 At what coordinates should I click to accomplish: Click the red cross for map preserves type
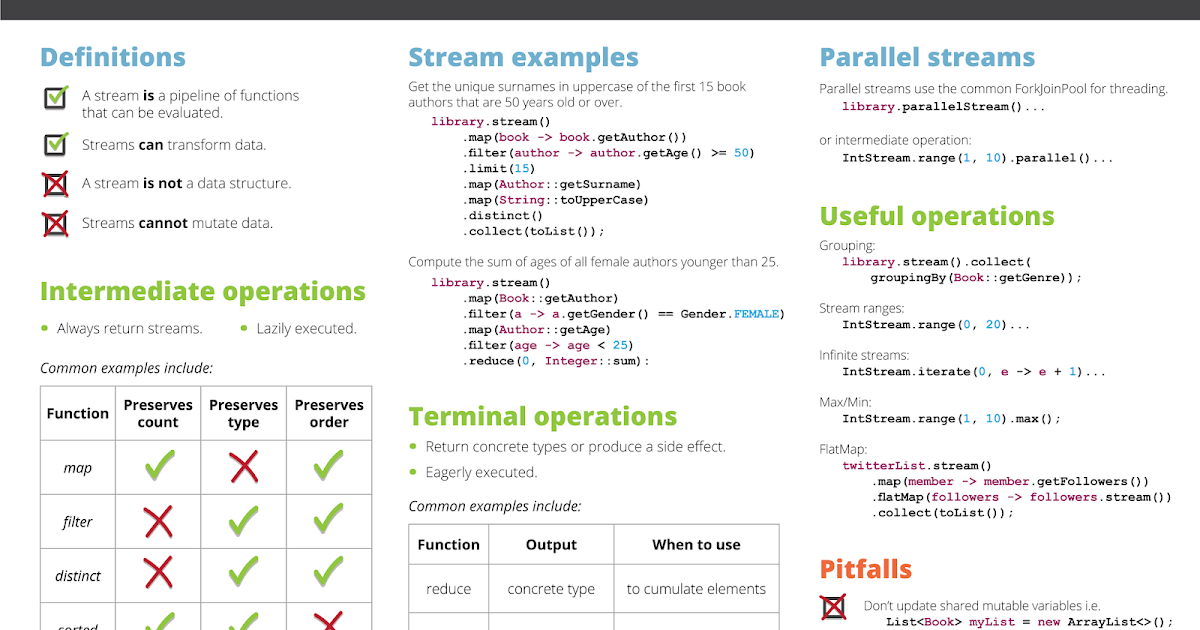(243, 467)
